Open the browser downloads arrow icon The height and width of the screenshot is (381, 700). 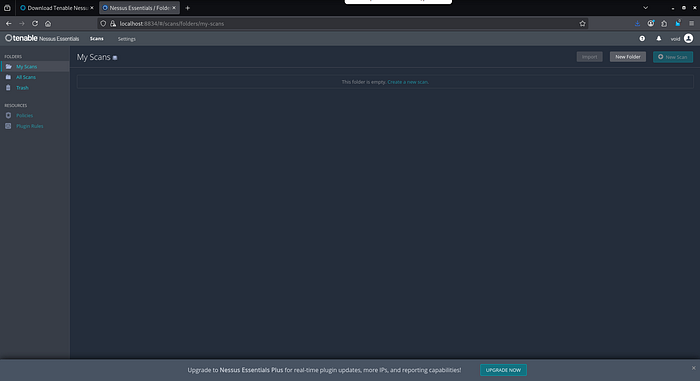[x=637, y=24]
